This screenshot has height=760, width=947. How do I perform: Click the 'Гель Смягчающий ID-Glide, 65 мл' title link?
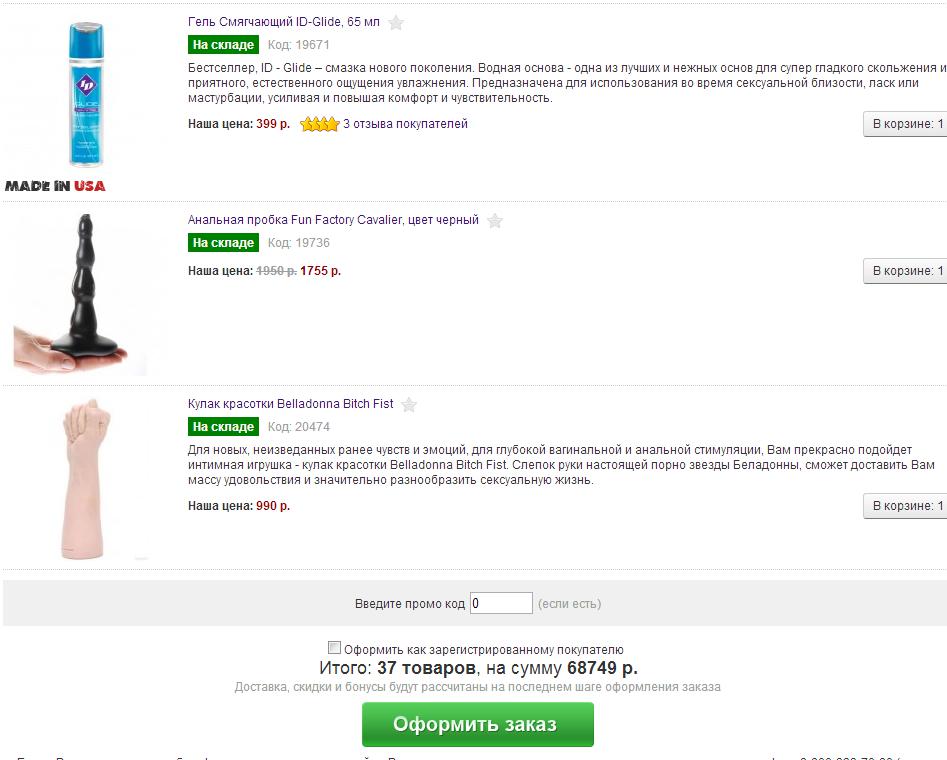click(x=284, y=22)
